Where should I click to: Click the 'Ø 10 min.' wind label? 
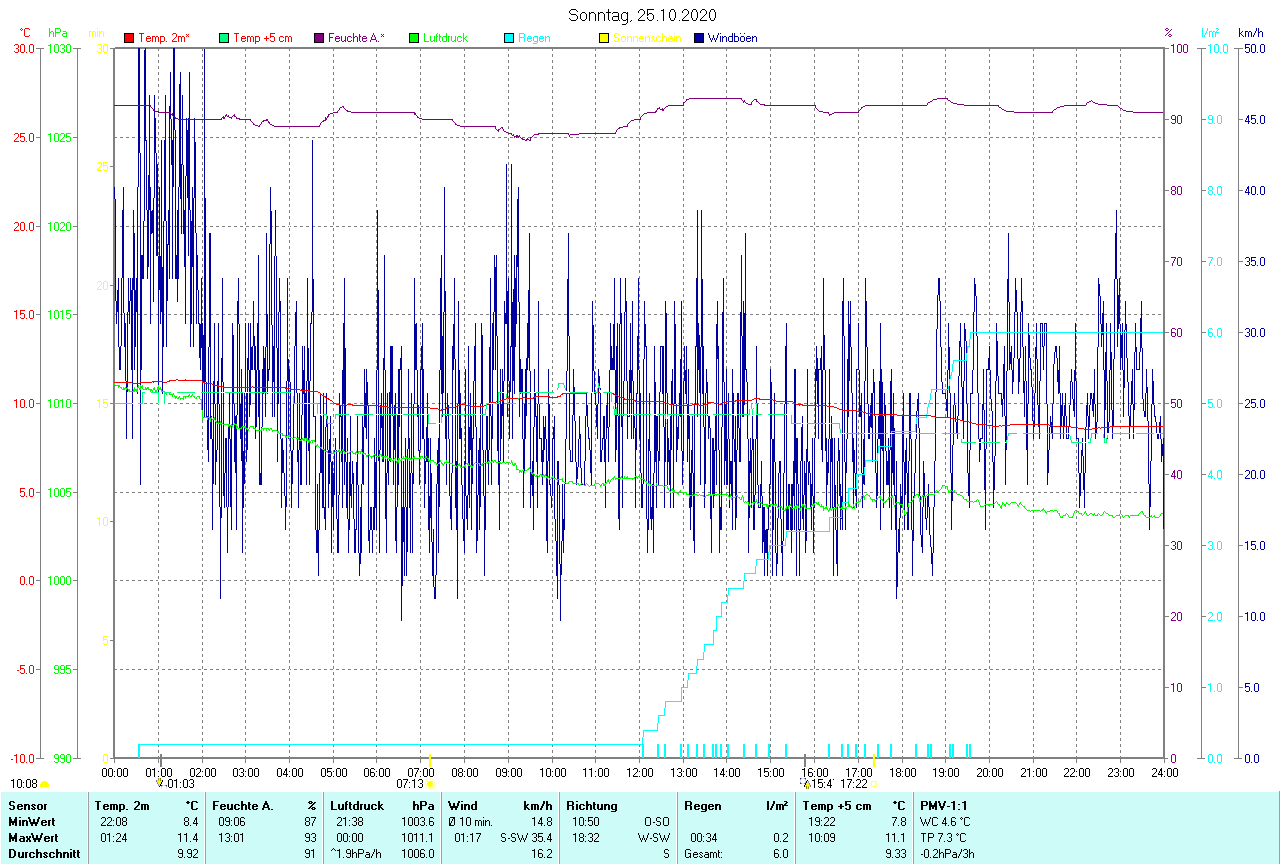click(x=471, y=822)
